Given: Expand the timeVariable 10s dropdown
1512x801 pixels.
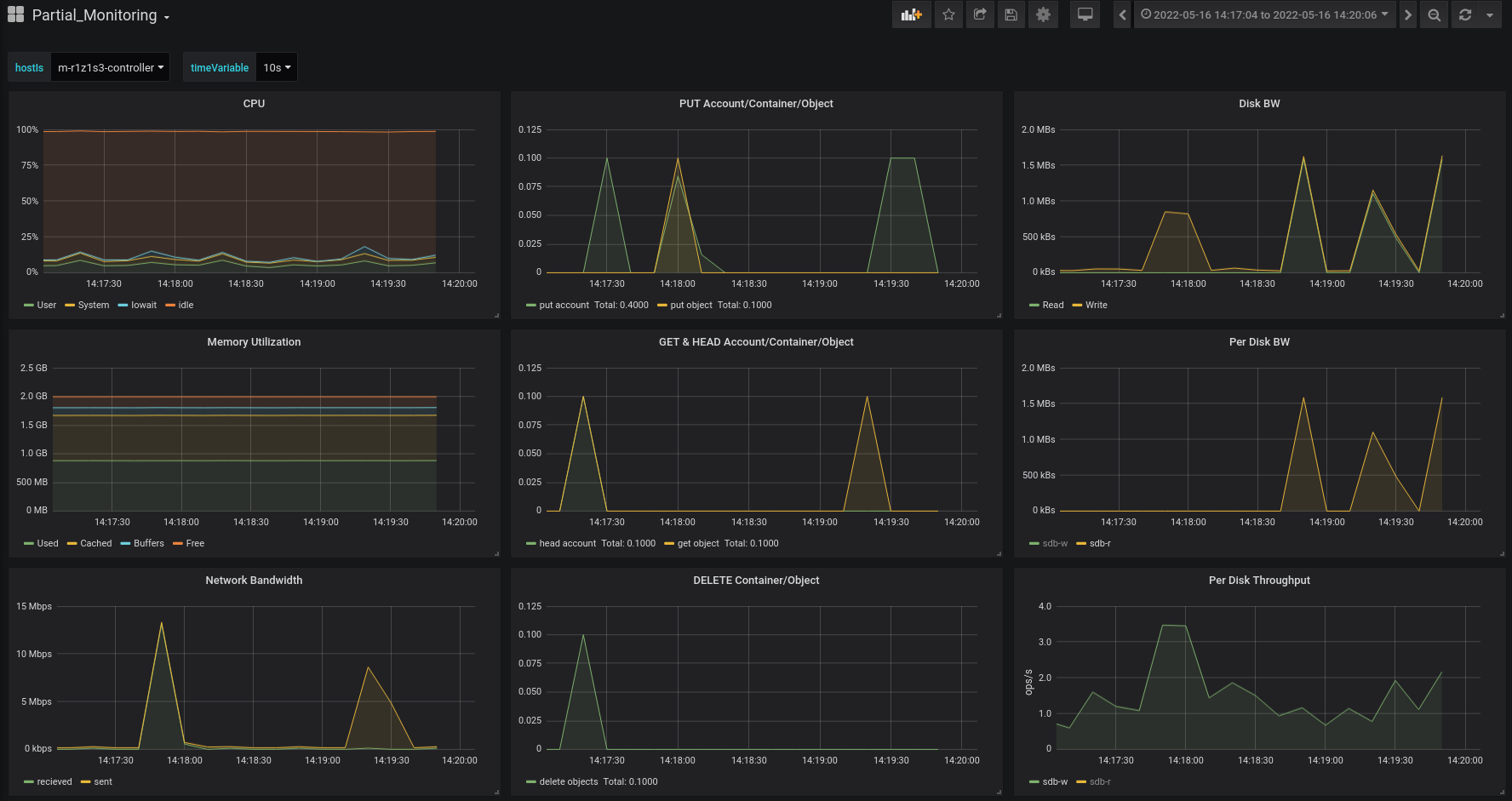Looking at the screenshot, I should (x=277, y=67).
